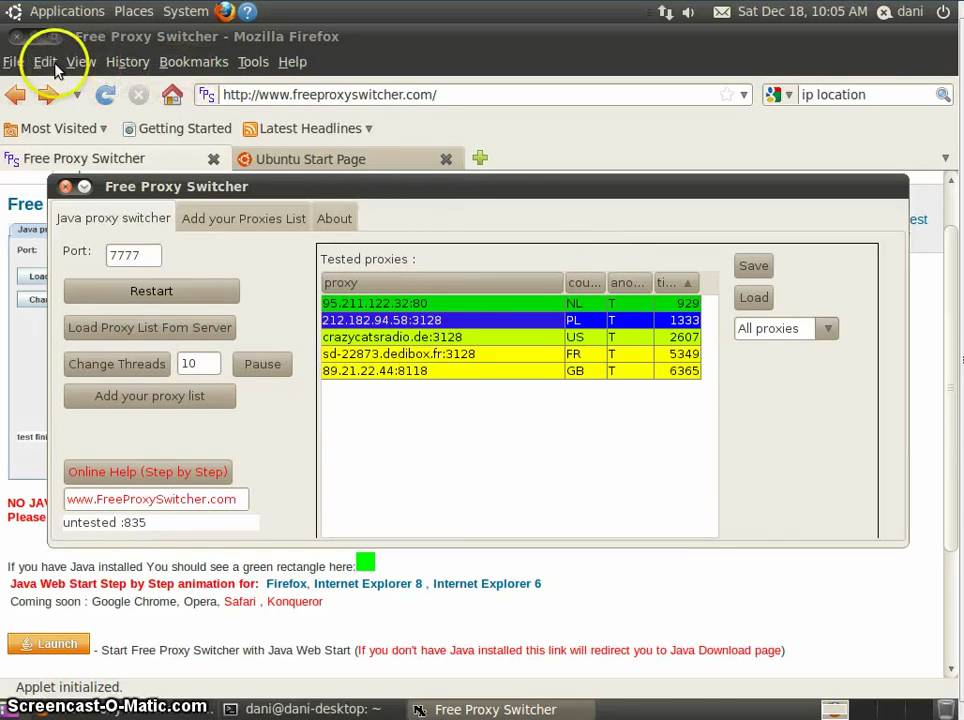Click the volume speaker icon
This screenshot has height=720, width=964.
click(688, 12)
